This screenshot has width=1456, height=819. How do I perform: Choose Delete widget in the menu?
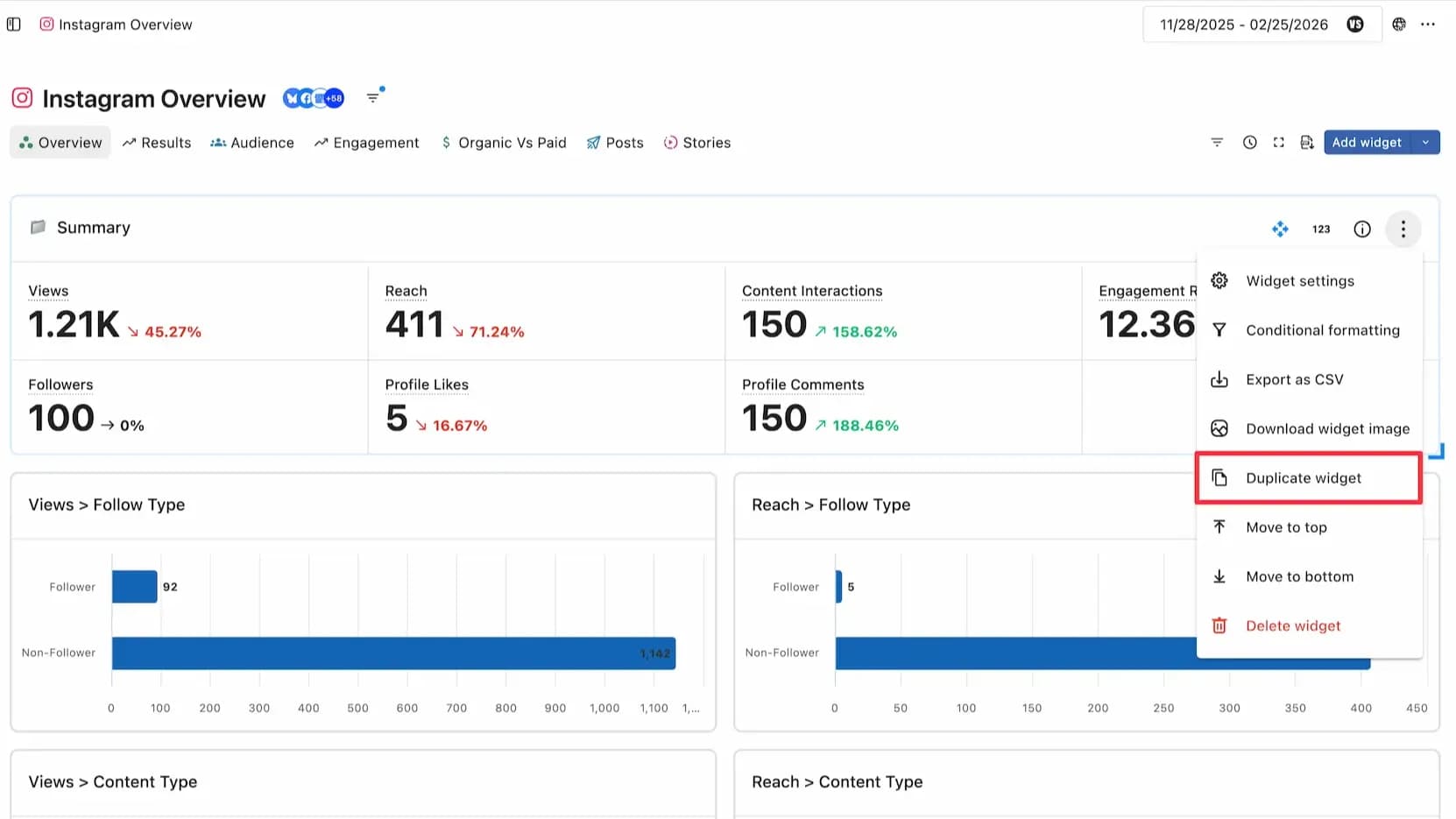tap(1293, 626)
